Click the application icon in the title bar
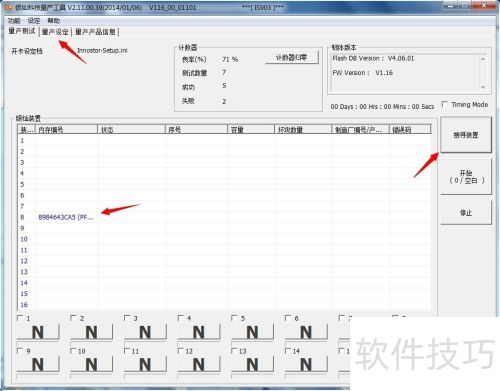The width and height of the screenshot is (500, 391). tap(8, 7)
